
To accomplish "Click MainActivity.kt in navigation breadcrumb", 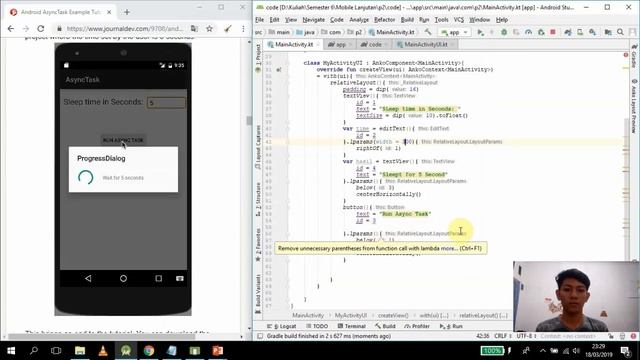I will (392, 32).
